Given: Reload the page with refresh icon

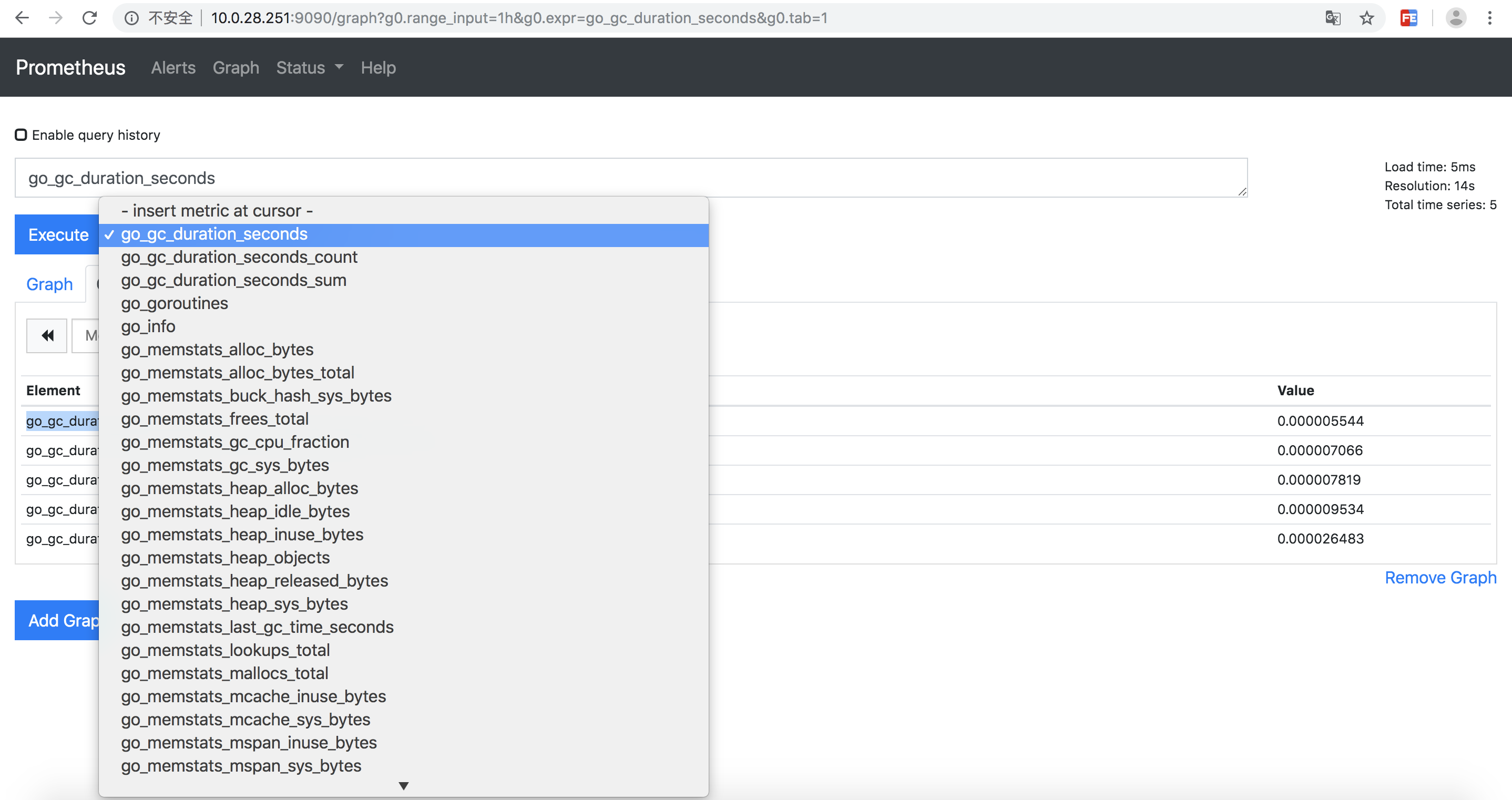Looking at the screenshot, I should [x=89, y=18].
